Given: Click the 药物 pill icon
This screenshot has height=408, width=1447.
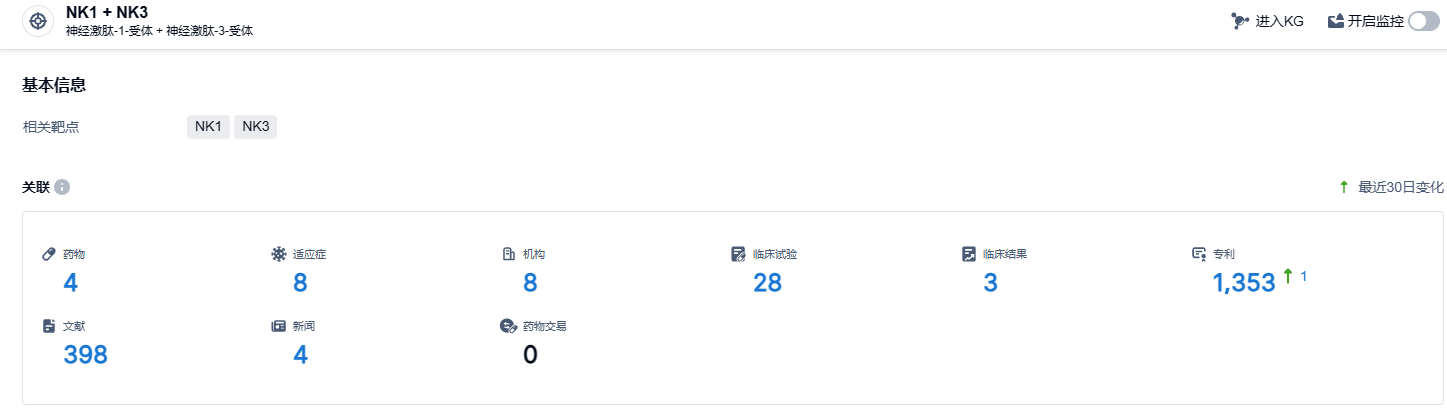Looking at the screenshot, I should point(49,254).
